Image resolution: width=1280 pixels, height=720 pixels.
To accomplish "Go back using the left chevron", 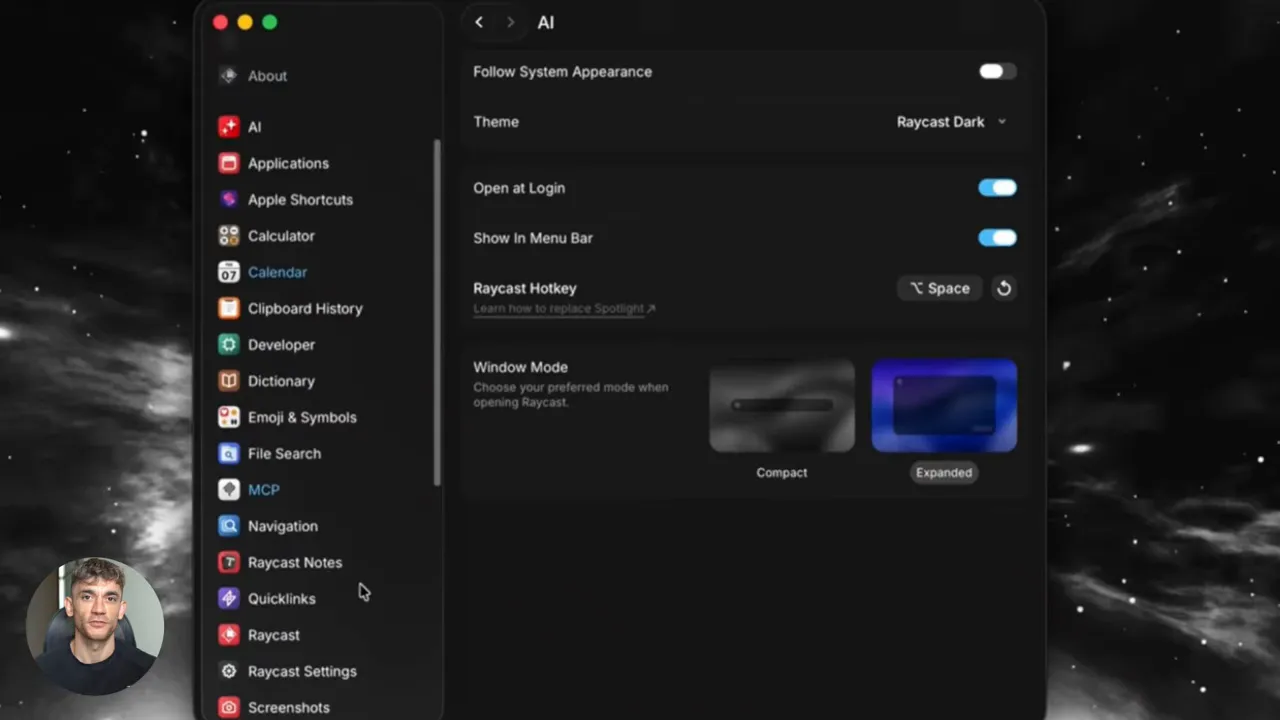I will (479, 22).
